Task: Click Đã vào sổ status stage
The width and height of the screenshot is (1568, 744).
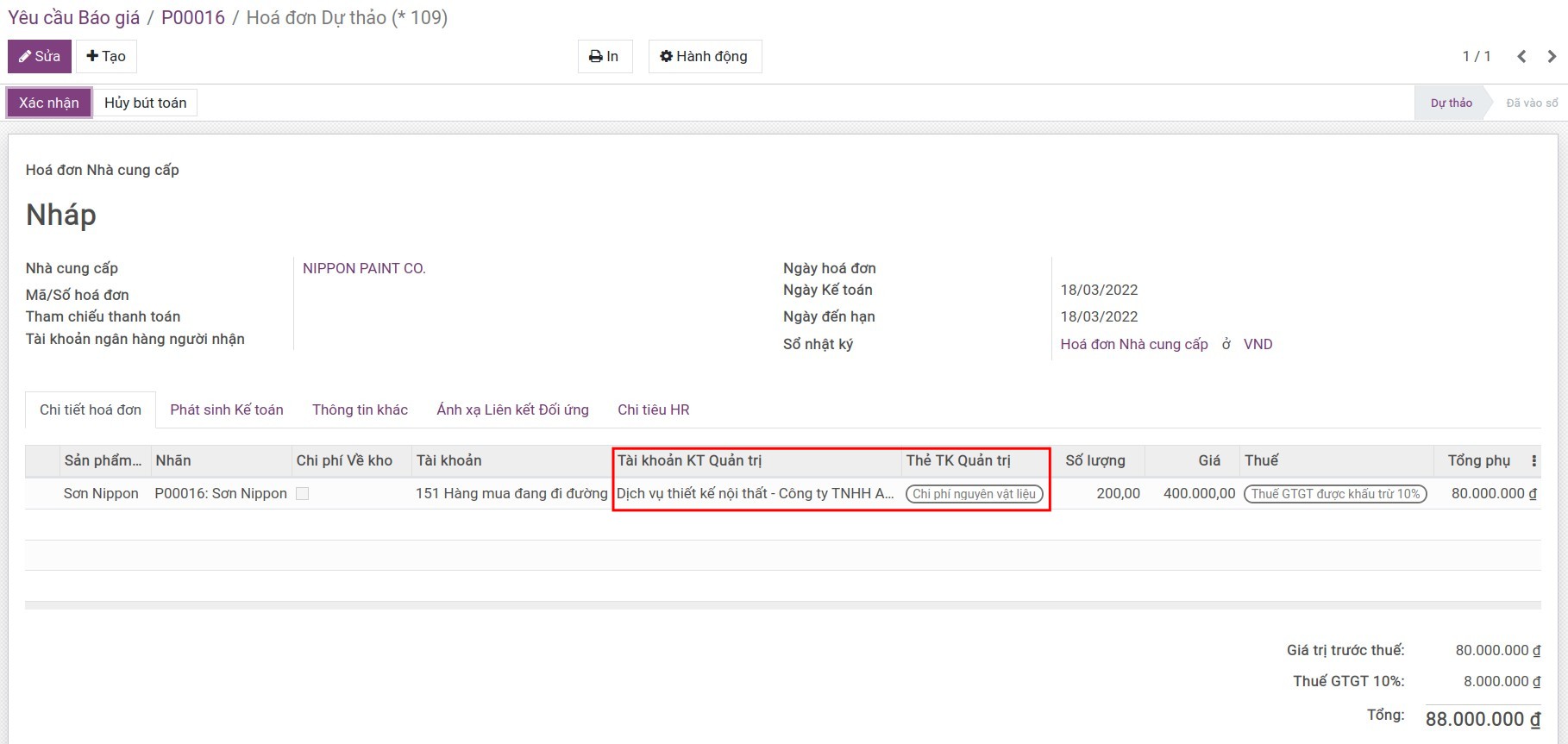Action: tap(1531, 103)
